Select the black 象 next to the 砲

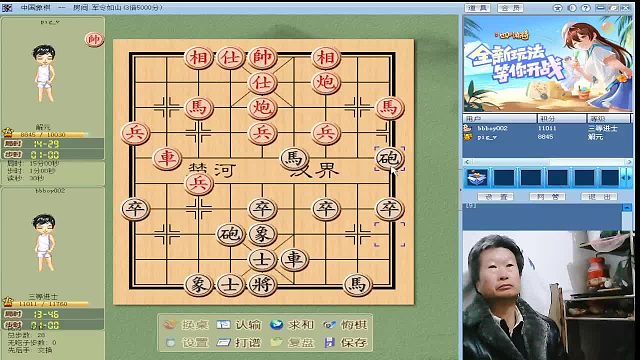click(262, 234)
